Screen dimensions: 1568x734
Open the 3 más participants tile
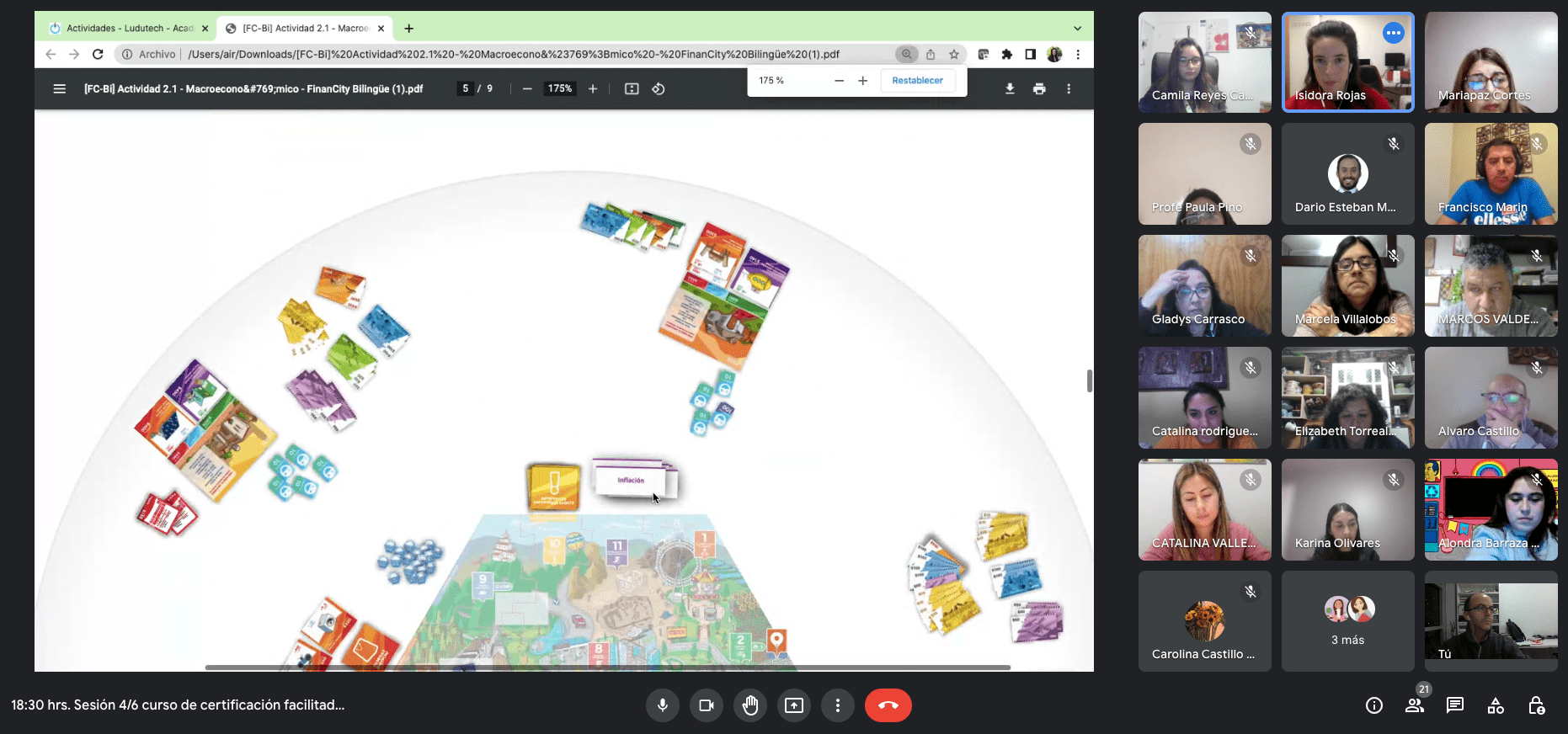tap(1348, 621)
